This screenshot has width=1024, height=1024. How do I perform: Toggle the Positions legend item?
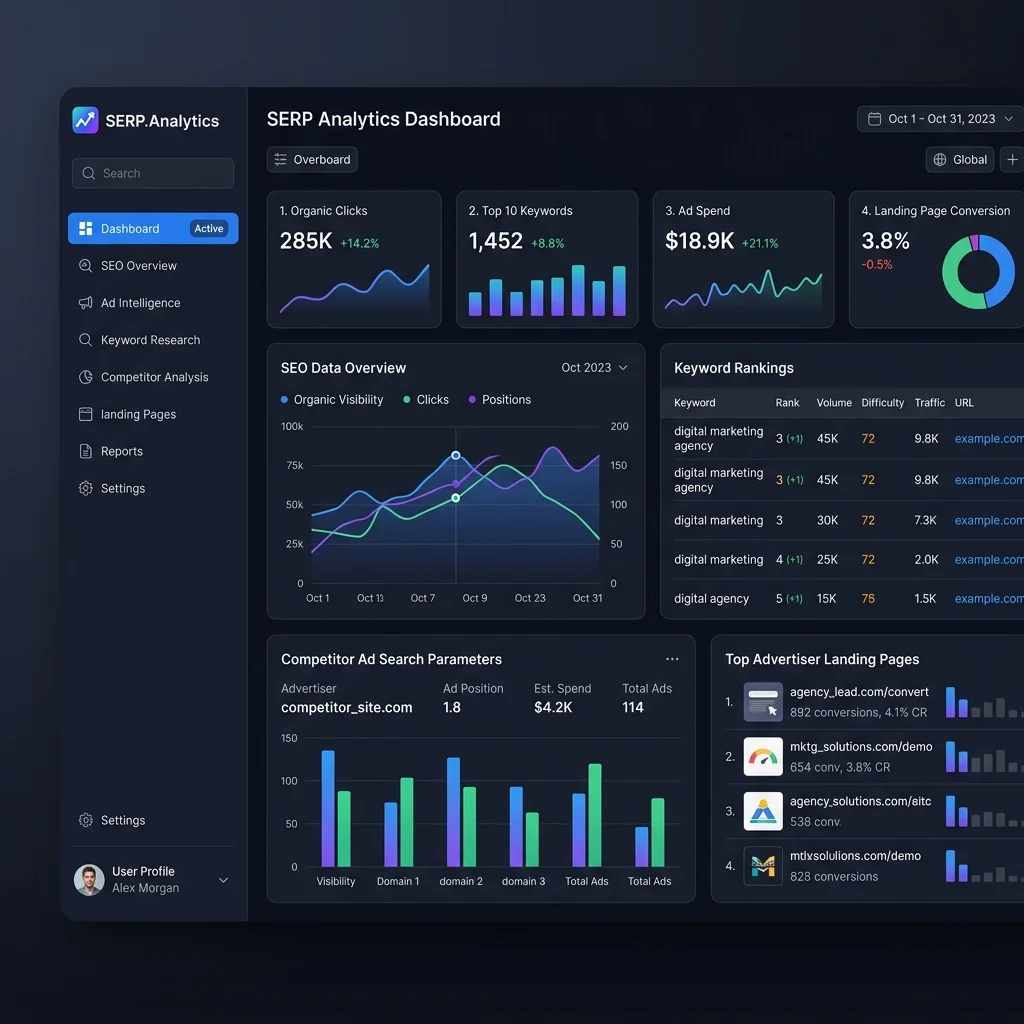point(500,400)
